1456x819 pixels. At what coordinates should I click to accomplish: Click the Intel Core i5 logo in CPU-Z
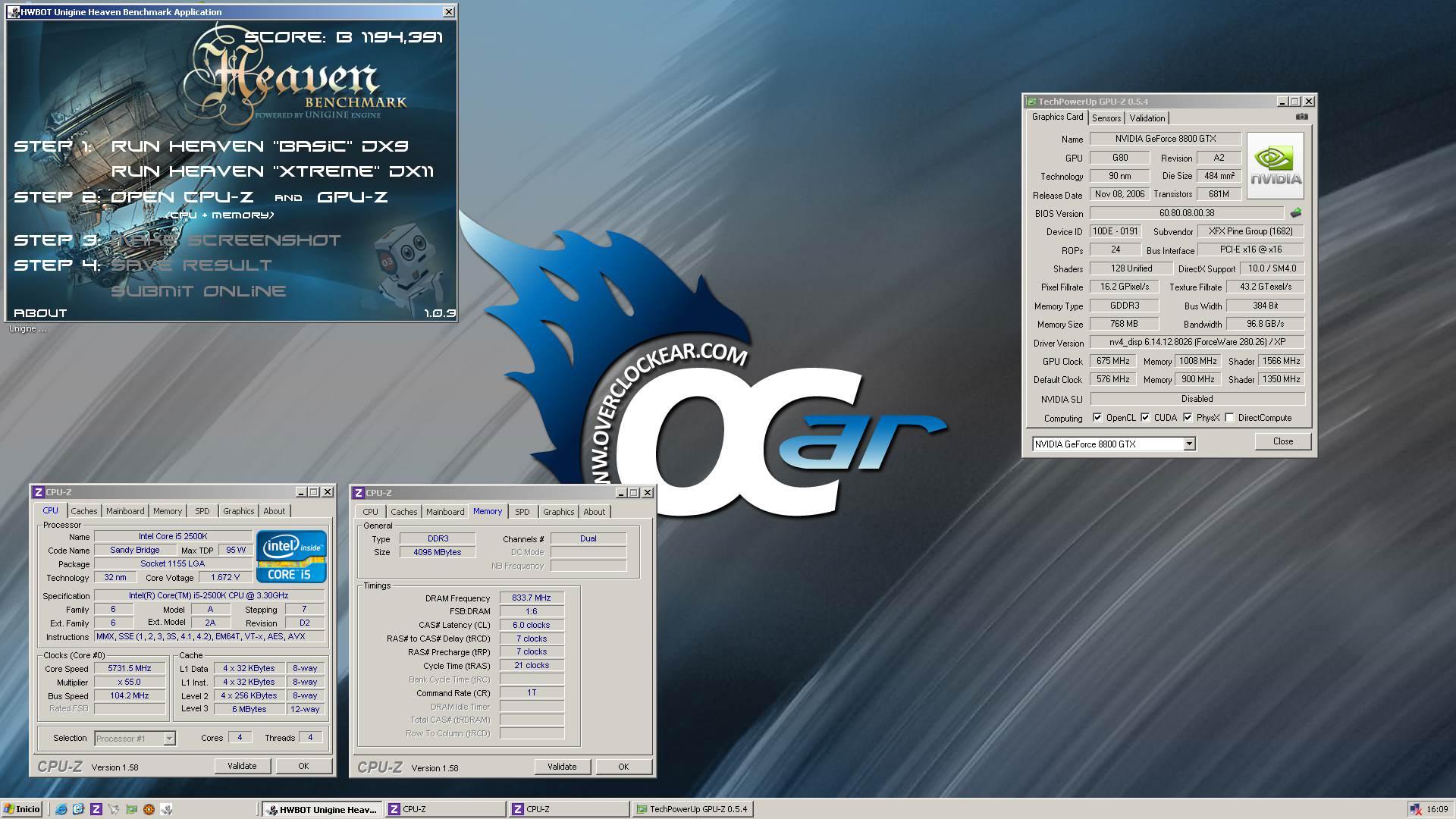click(291, 556)
